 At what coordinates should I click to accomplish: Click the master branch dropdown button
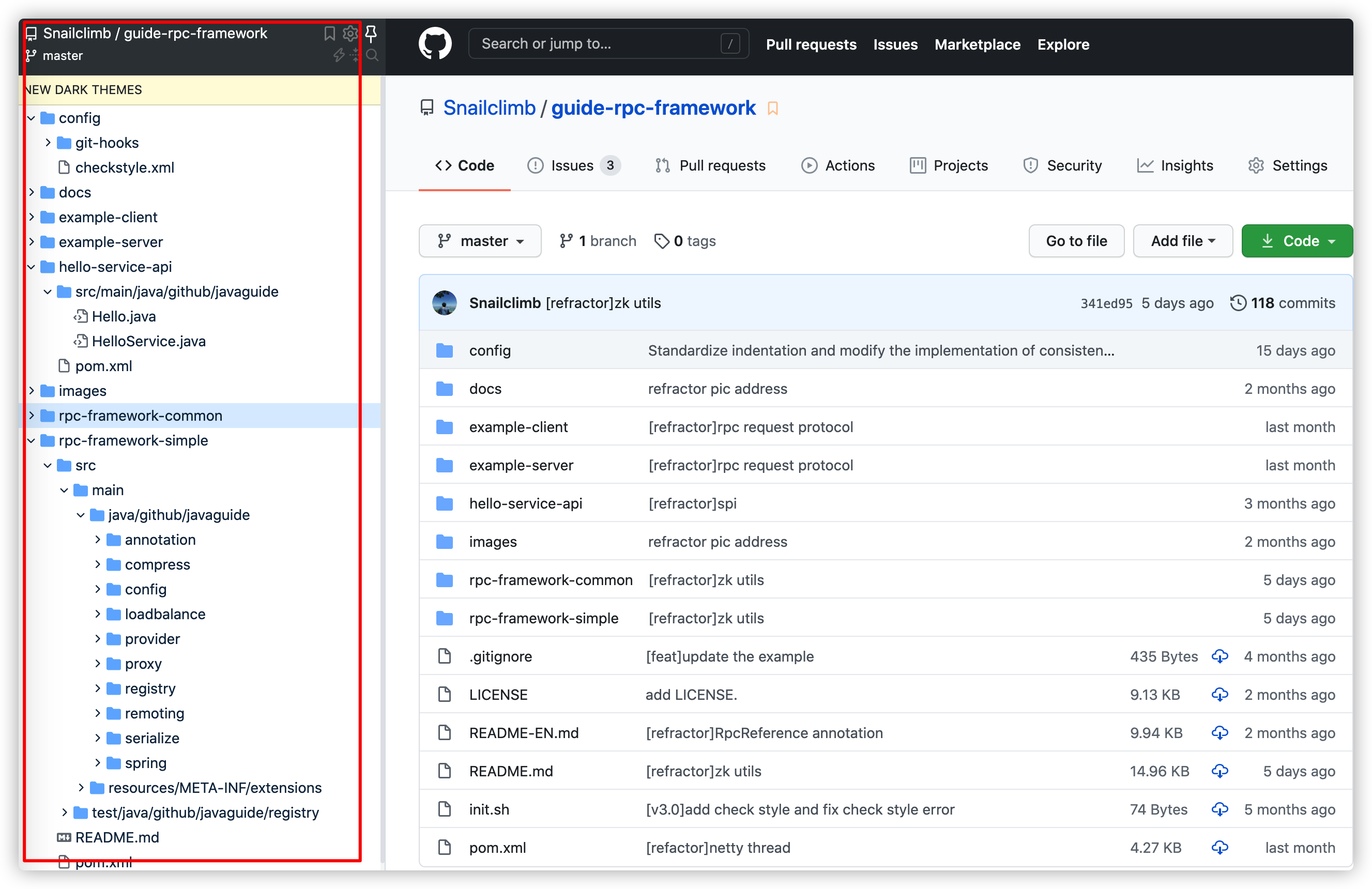[x=480, y=240]
